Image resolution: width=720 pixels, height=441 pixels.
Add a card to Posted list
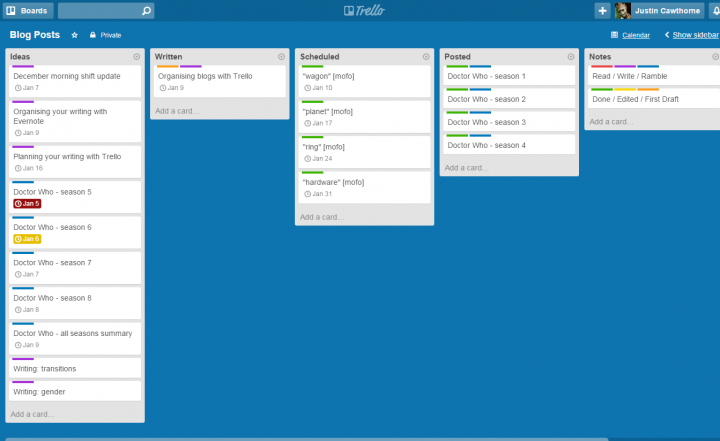click(466, 168)
